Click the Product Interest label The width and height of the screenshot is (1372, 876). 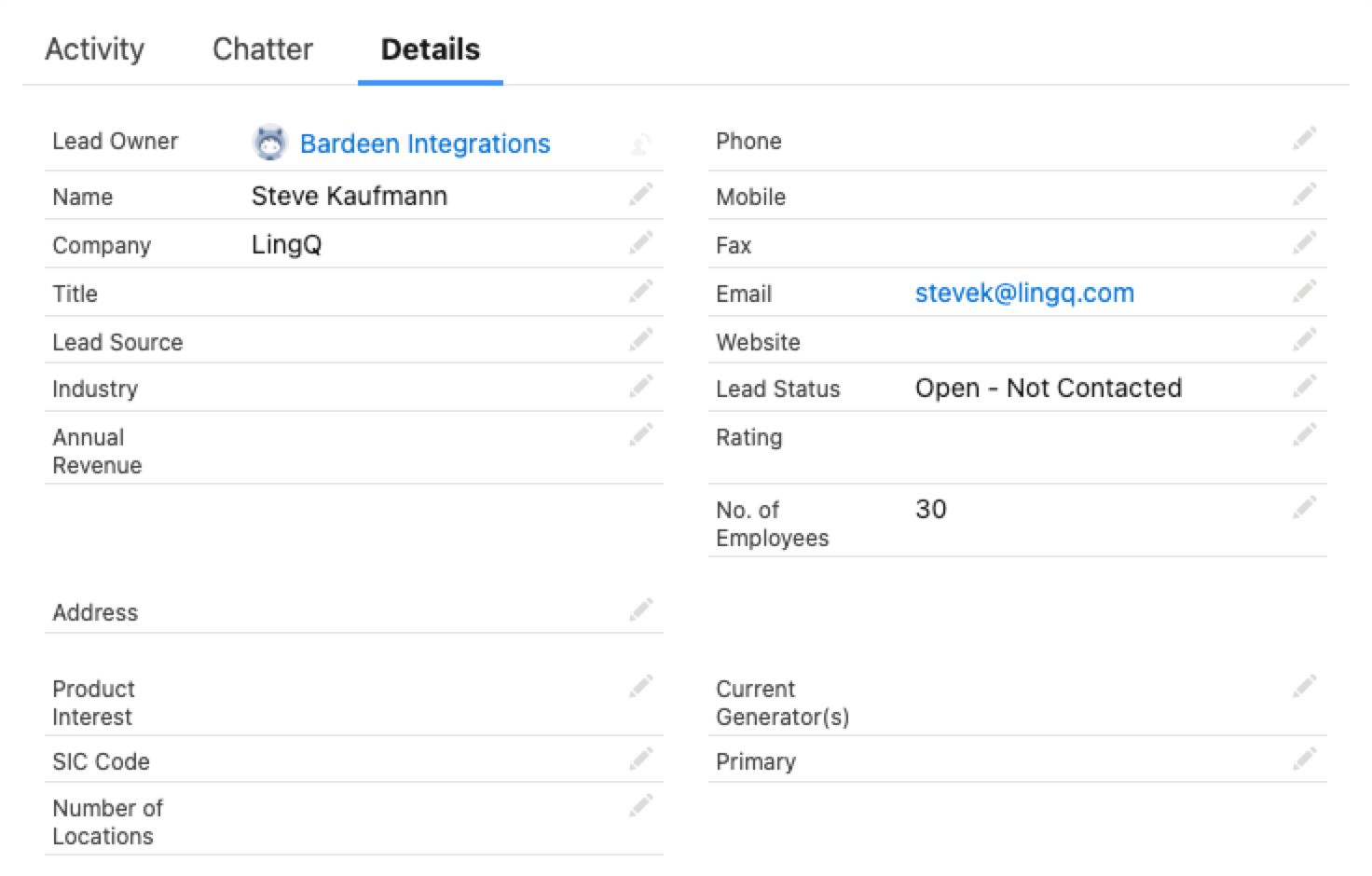point(93,703)
